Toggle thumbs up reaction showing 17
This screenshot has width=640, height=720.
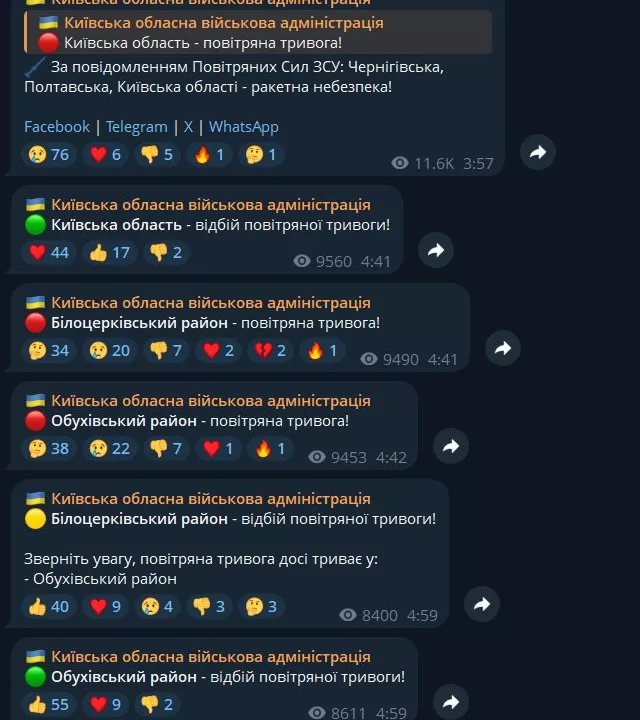(x=110, y=253)
